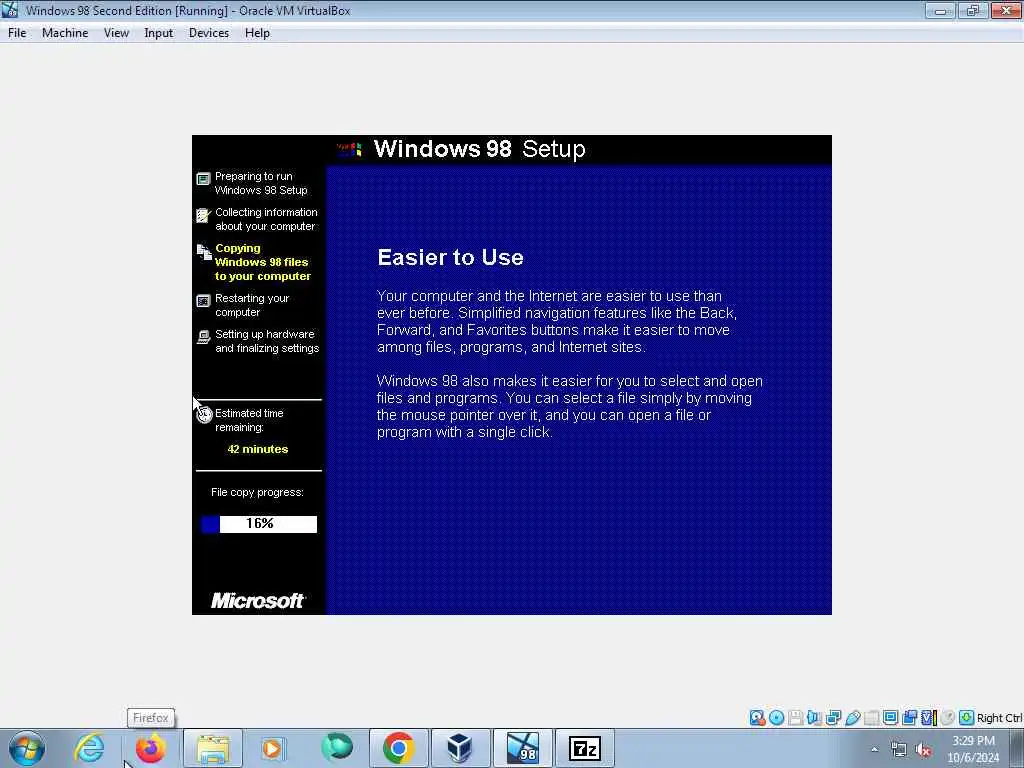Click the keyboard capture green arrow icon

(x=967, y=718)
